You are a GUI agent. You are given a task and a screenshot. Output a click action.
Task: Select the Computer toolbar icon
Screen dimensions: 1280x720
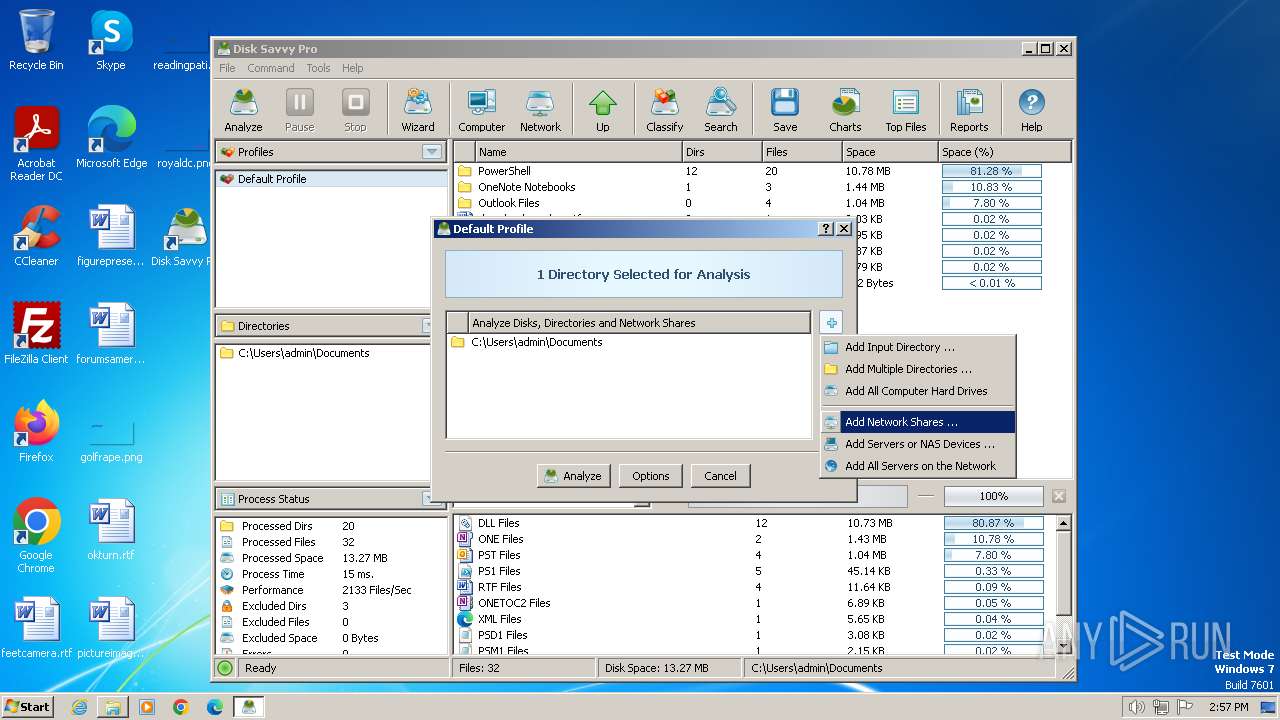point(482,110)
